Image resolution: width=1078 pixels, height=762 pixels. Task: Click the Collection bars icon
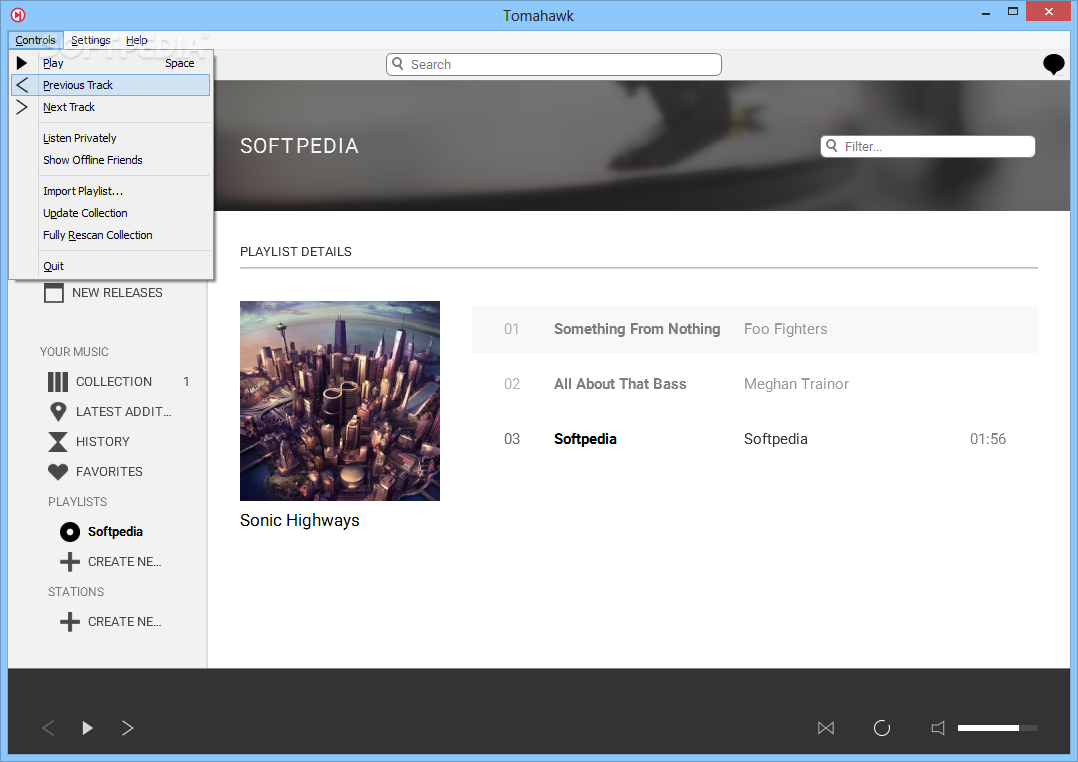(x=58, y=382)
